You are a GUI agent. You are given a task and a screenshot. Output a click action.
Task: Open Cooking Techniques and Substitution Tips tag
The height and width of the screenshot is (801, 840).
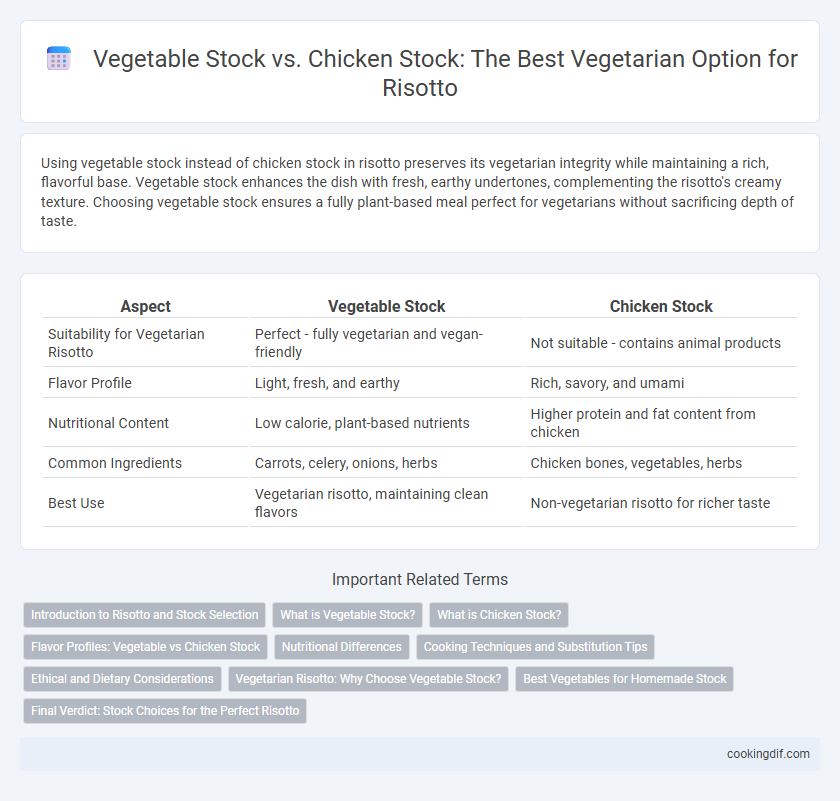click(535, 647)
